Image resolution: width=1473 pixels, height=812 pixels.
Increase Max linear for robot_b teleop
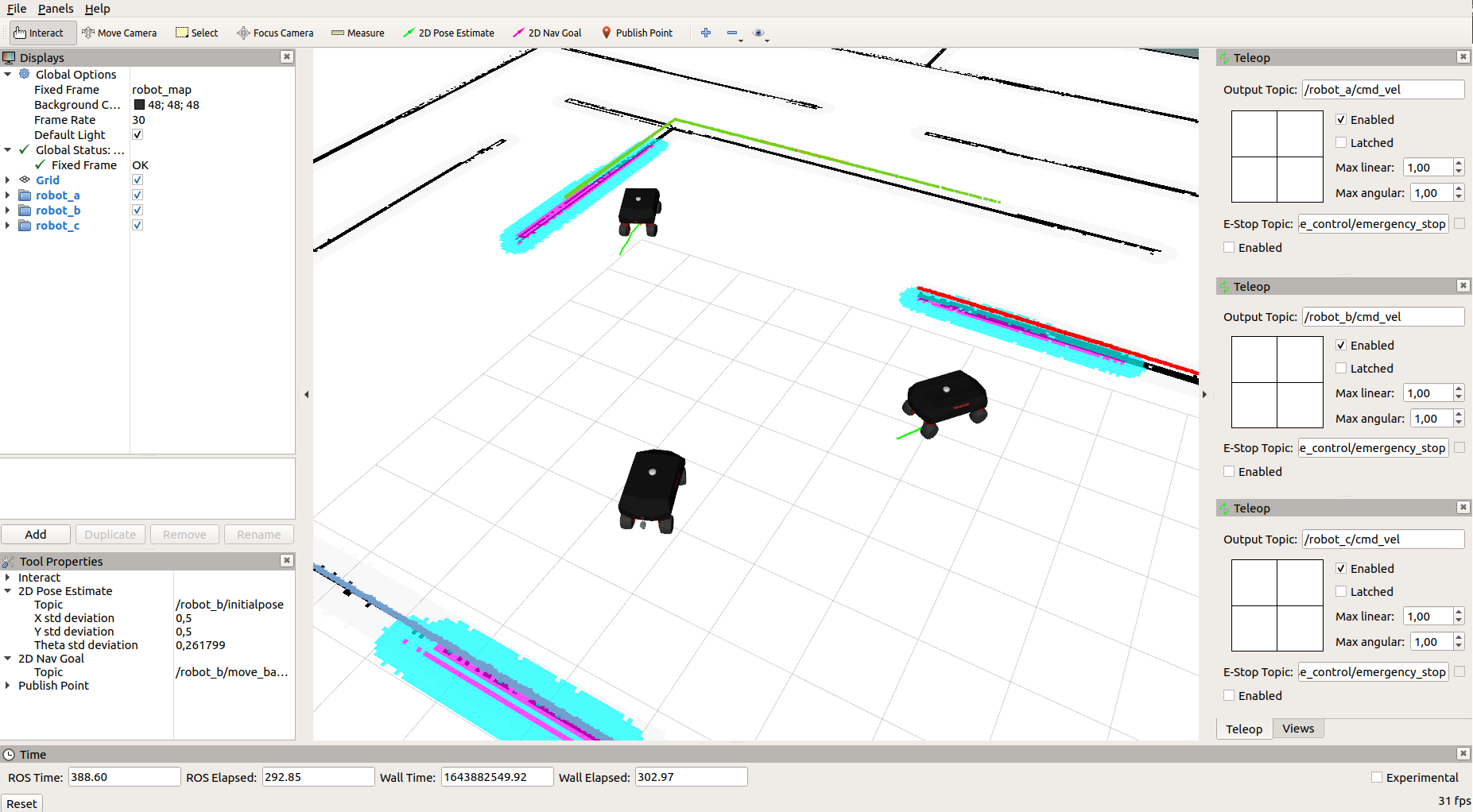pyautogui.click(x=1459, y=389)
